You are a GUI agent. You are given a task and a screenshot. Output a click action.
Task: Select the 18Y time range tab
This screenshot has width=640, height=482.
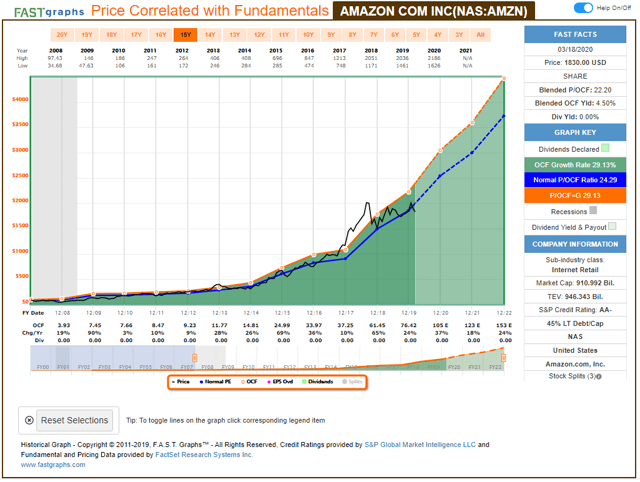111,35
